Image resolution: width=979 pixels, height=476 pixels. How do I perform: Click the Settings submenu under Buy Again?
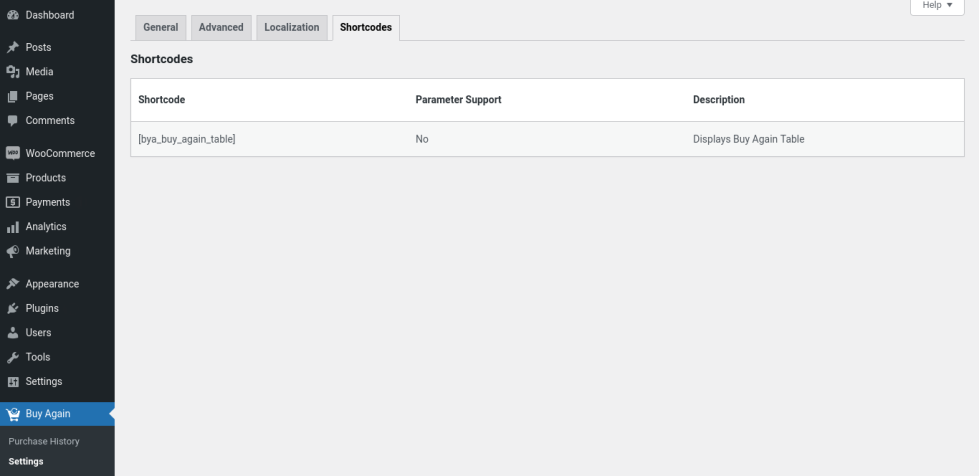point(26,461)
